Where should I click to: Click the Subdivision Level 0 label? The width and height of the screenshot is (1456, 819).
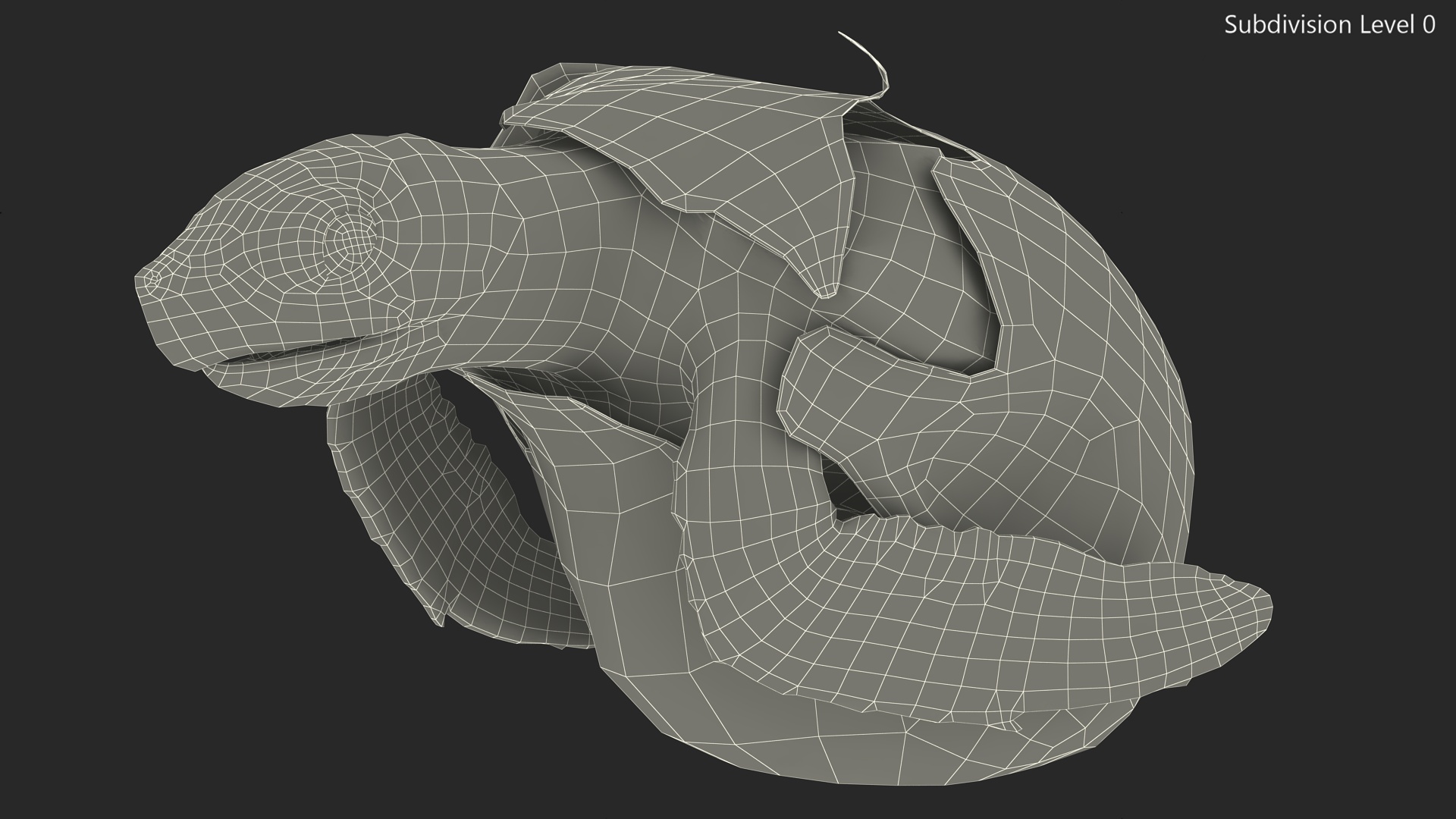click(x=1329, y=25)
